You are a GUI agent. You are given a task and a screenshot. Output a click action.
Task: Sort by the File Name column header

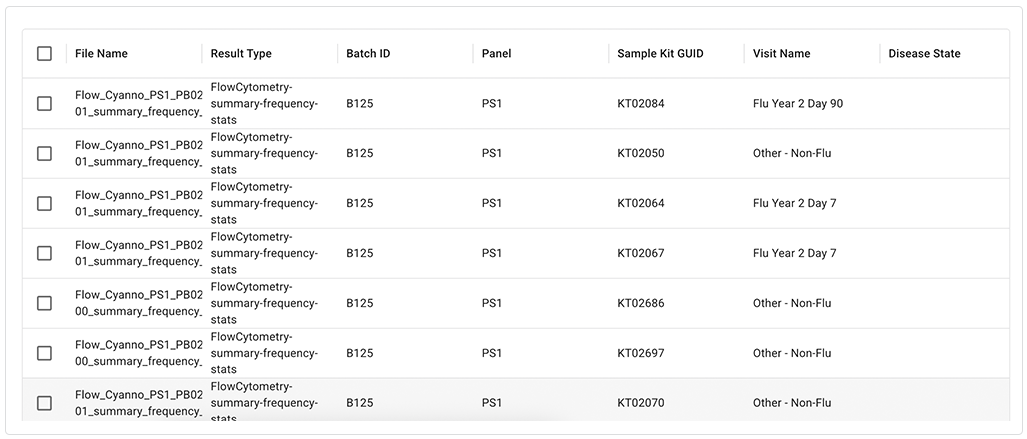point(102,54)
